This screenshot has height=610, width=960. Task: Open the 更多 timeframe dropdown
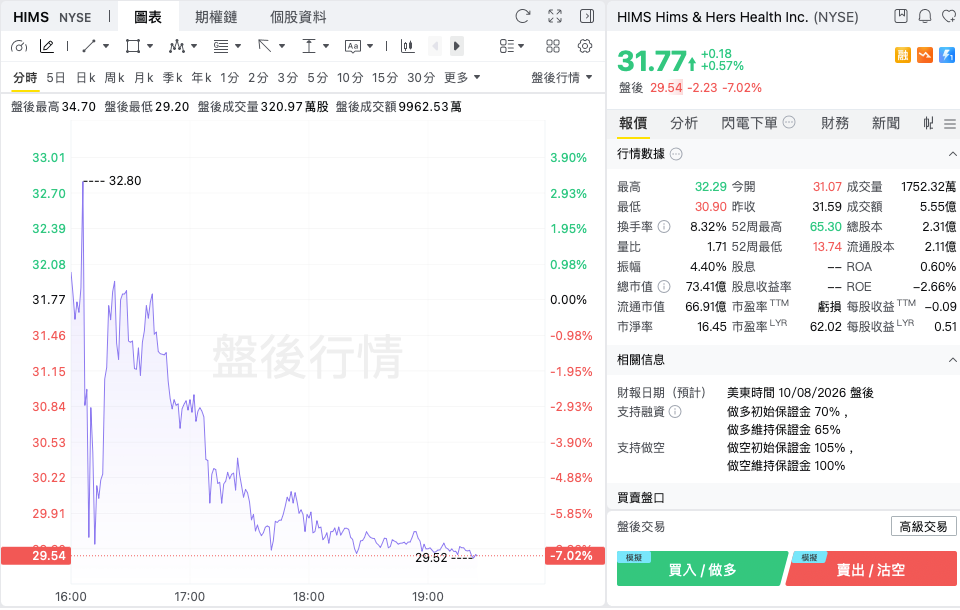pos(462,77)
